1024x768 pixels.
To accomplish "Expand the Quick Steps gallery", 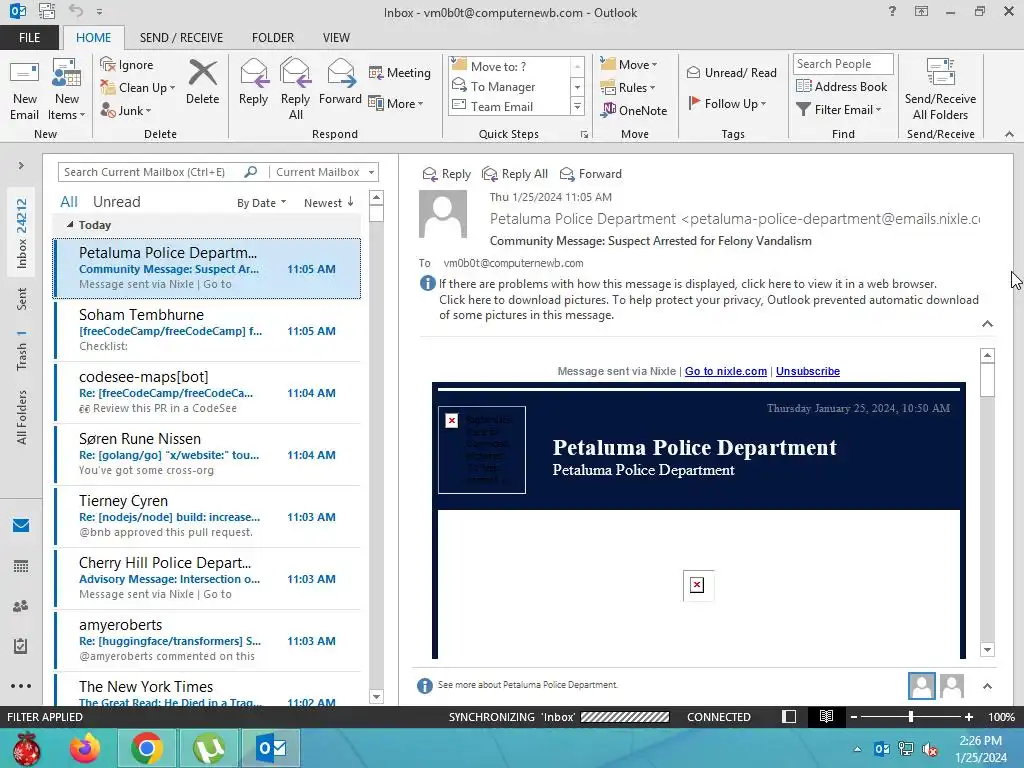I will click(x=577, y=106).
